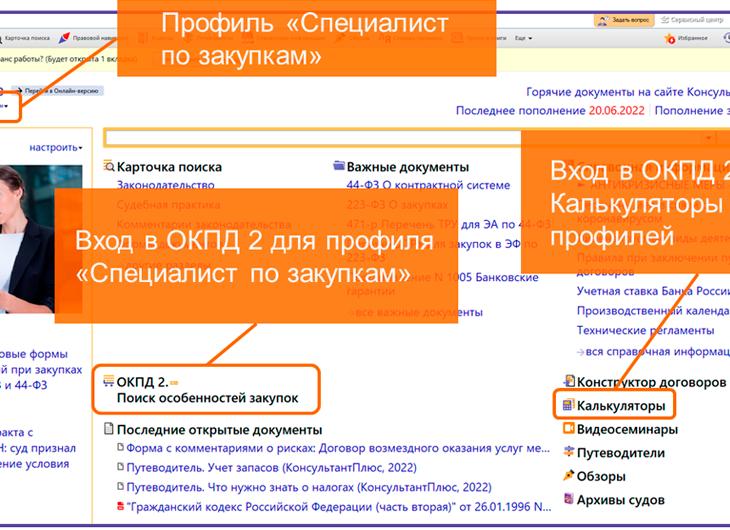This screenshot has width=730, height=530.
Task: Click in the quick search field
Action: (x=312, y=138)
